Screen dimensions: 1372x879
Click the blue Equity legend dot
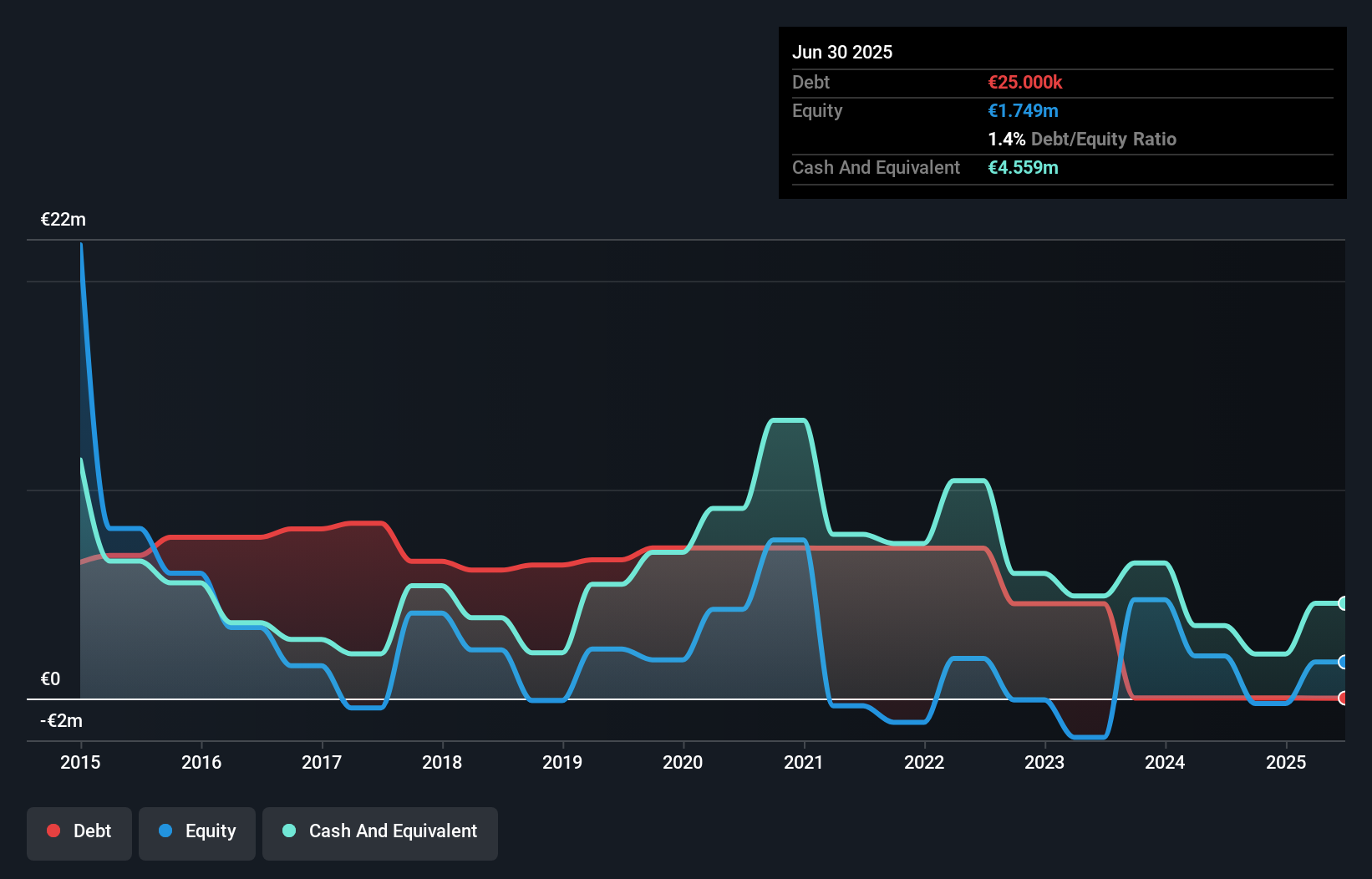tap(165, 831)
